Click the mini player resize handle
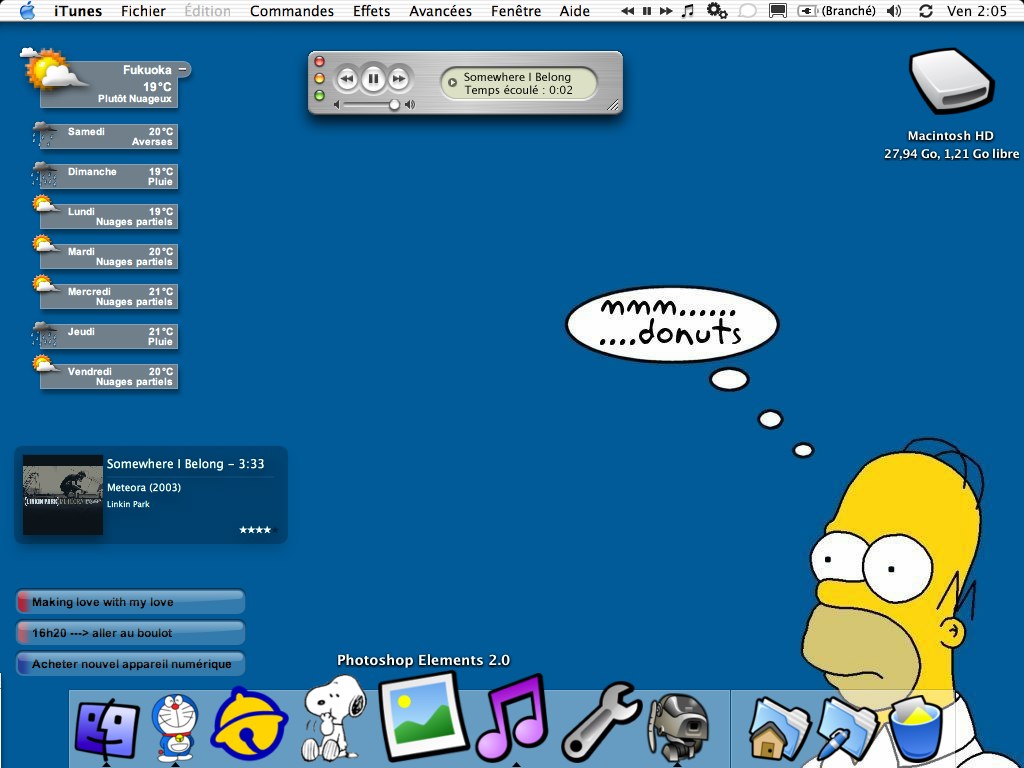Screen dimensions: 1024x768 (x=613, y=105)
